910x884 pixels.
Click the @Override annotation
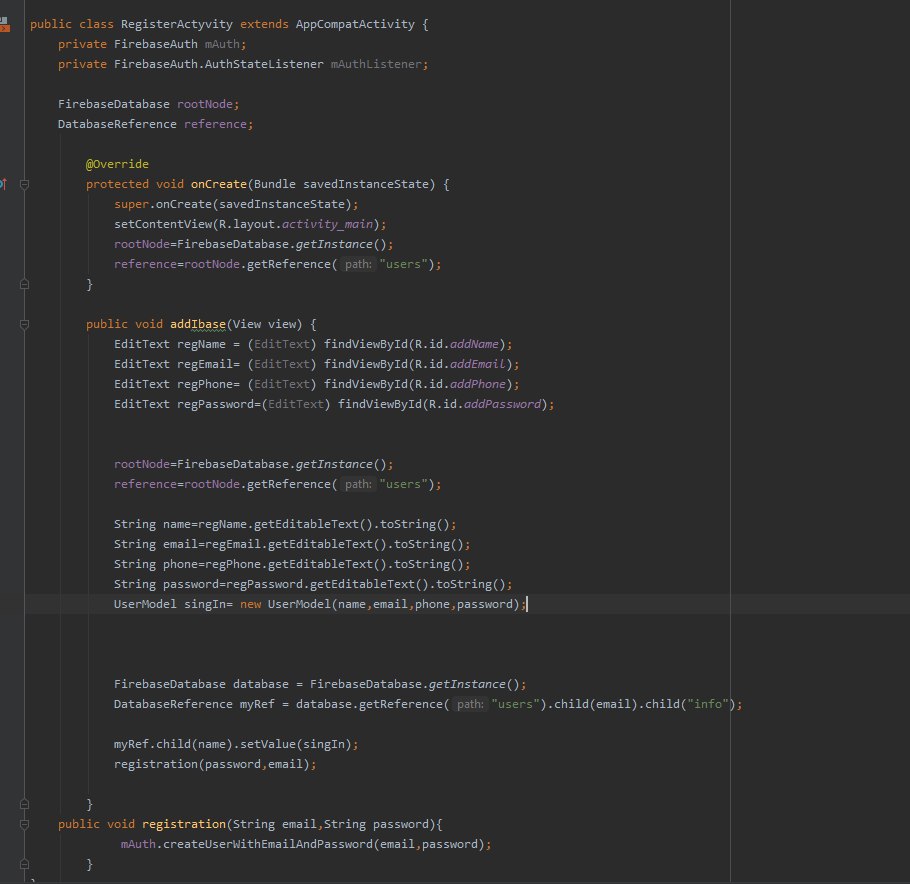tap(117, 164)
